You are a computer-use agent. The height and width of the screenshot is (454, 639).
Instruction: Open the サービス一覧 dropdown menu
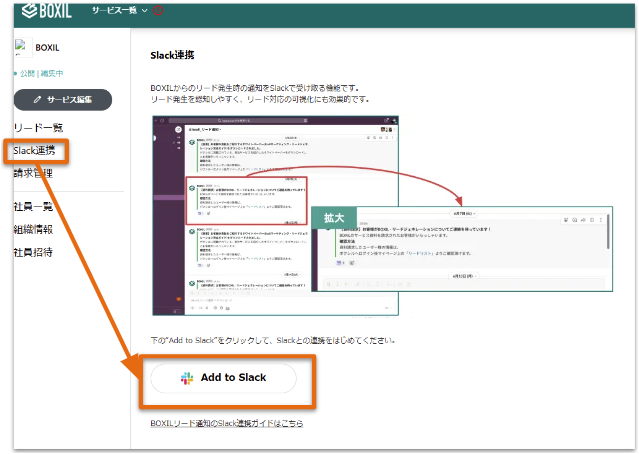point(119,10)
